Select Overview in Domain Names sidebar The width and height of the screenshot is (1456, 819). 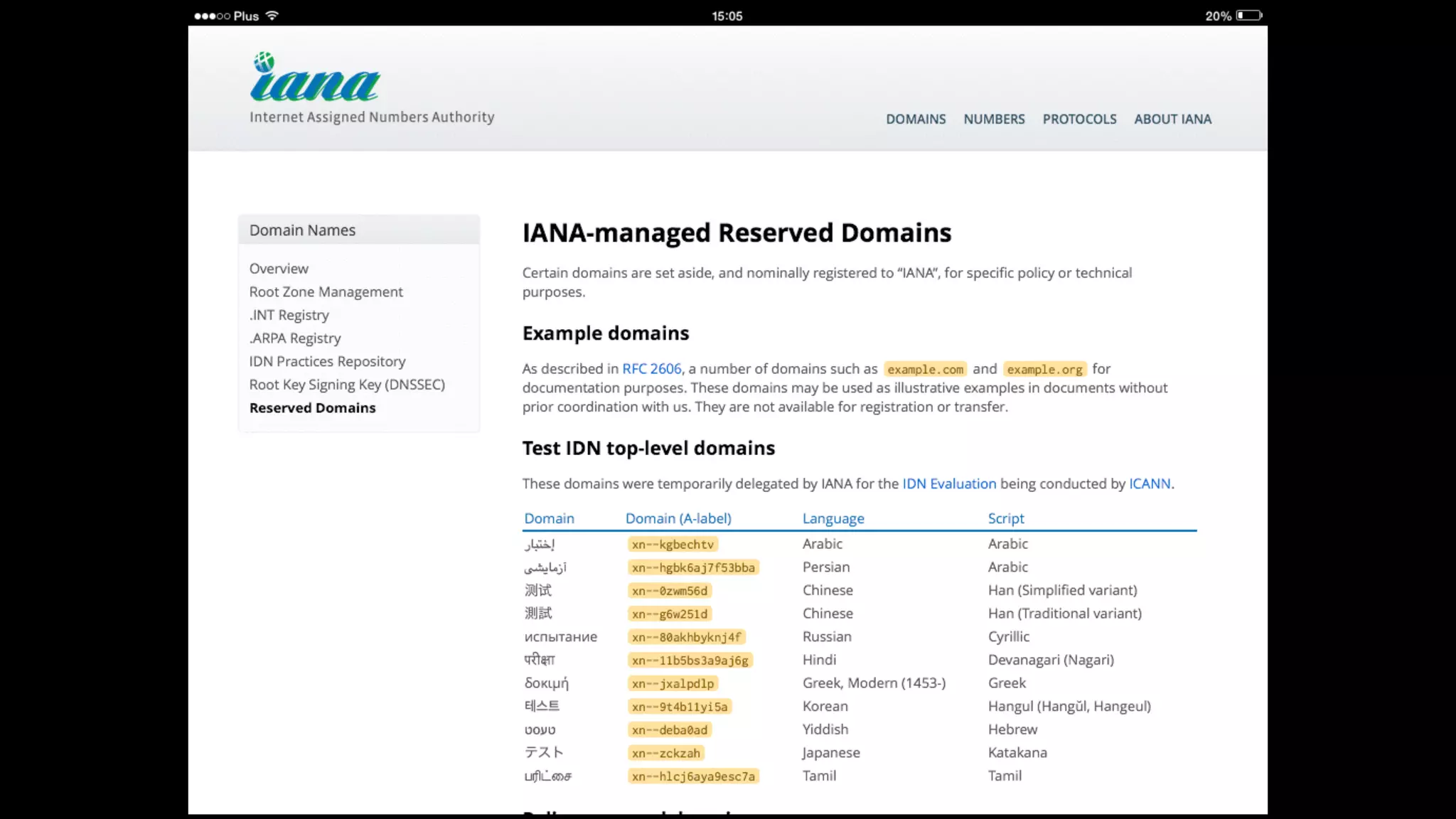point(279,269)
